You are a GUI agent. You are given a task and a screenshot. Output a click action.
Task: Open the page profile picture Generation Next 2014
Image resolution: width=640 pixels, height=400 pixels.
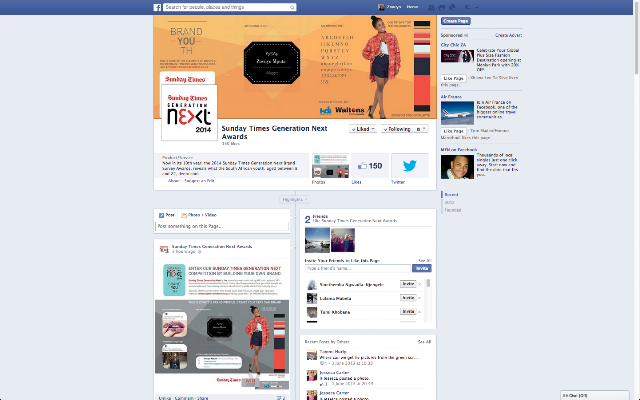pyautogui.click(x=189, y=112)
